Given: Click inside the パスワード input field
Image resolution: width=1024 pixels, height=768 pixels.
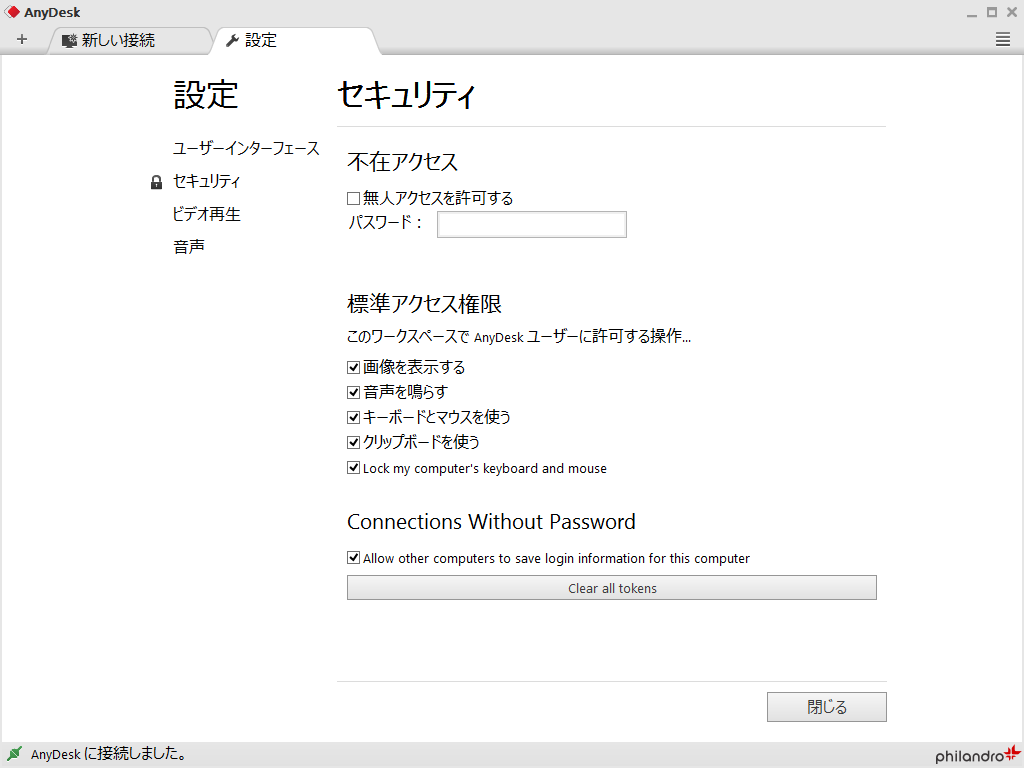Looking at the screenshot, I should 531,224.
